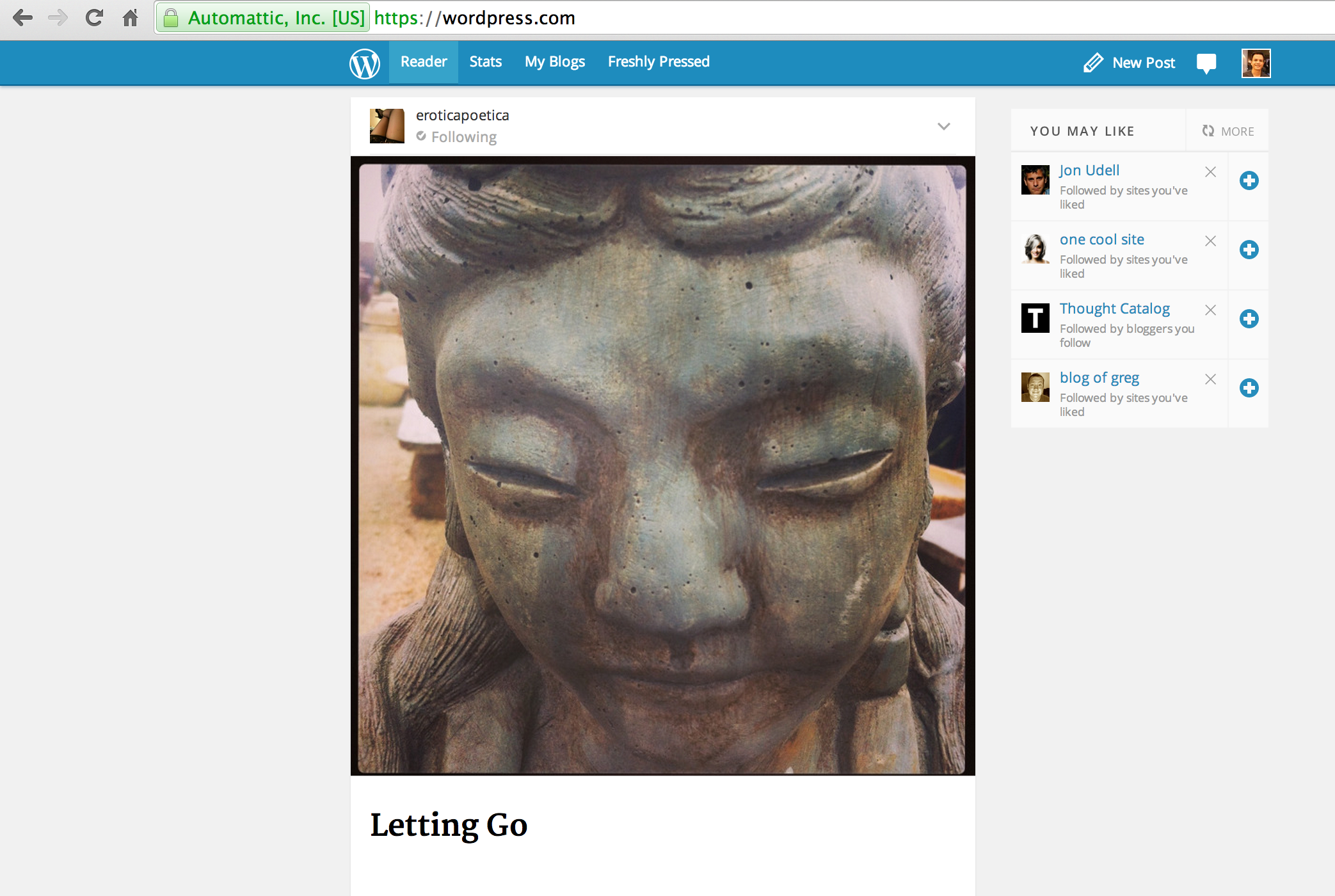Open the Letting Go post title

click(x=449, y=825)
